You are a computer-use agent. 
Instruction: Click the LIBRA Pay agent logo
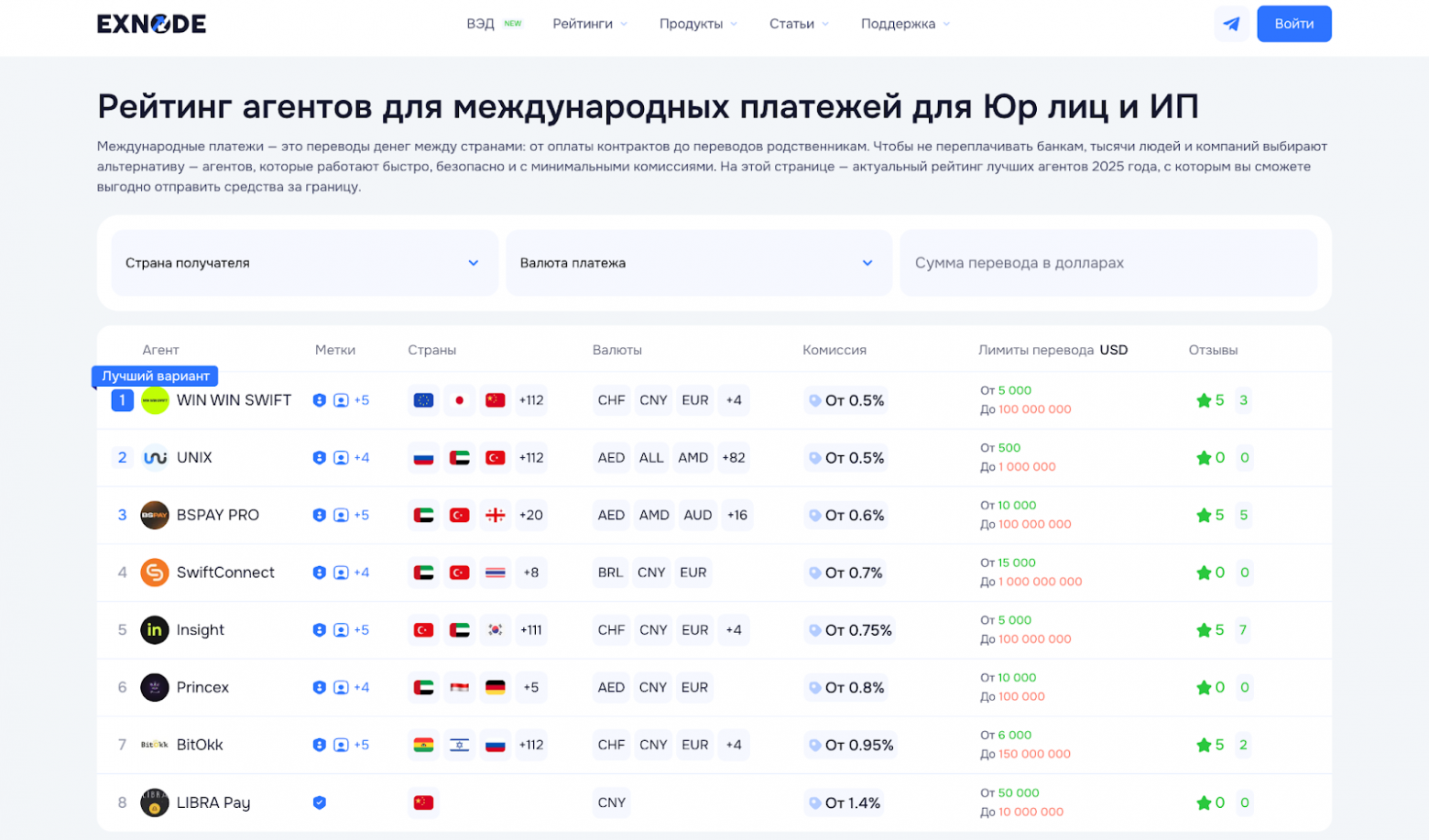pyautogui.click(x=155, y=802)
